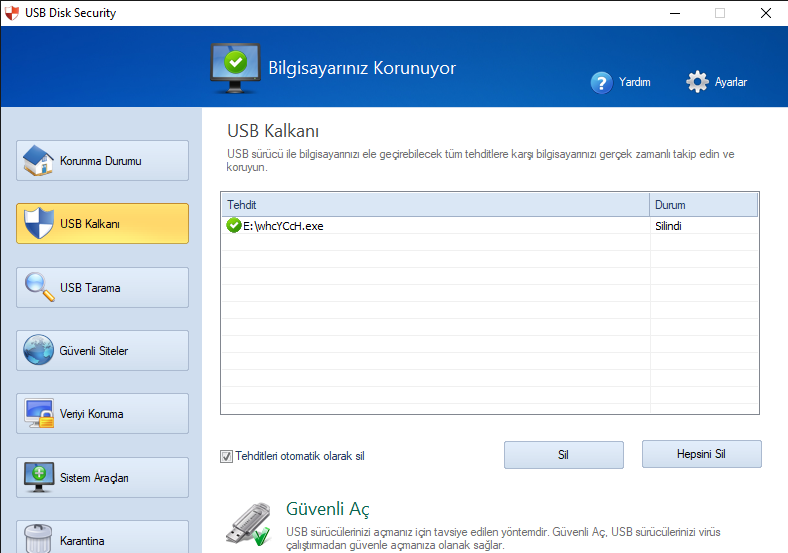Click the USB Disk Security title bar logo

12,13
